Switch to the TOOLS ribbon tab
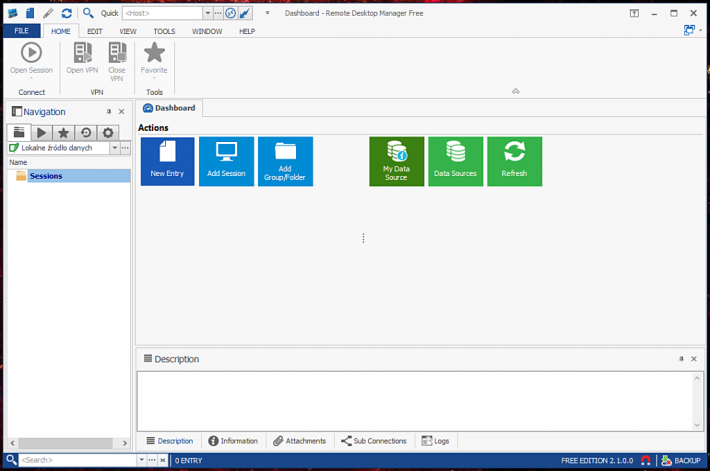Viewport: 710px width, 471px height. coord(164,31)
